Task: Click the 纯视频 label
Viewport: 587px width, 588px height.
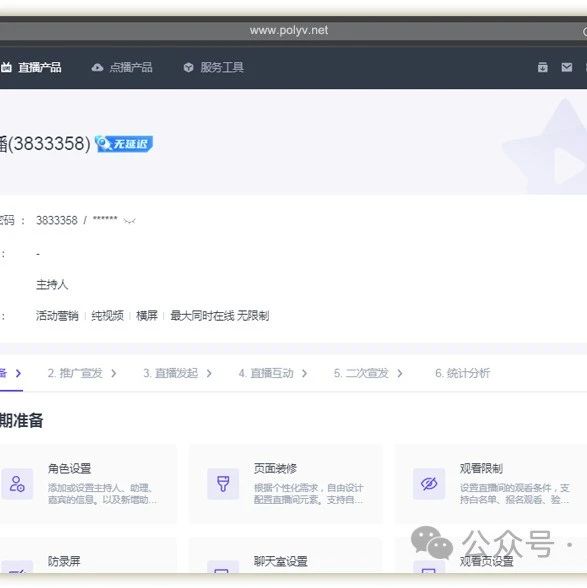Action: [108, 316]
